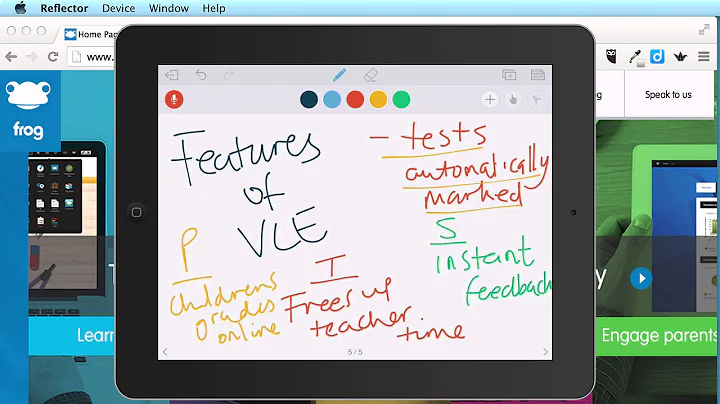
Task: Open the Device menu
Action: click(x=118, y=8)
